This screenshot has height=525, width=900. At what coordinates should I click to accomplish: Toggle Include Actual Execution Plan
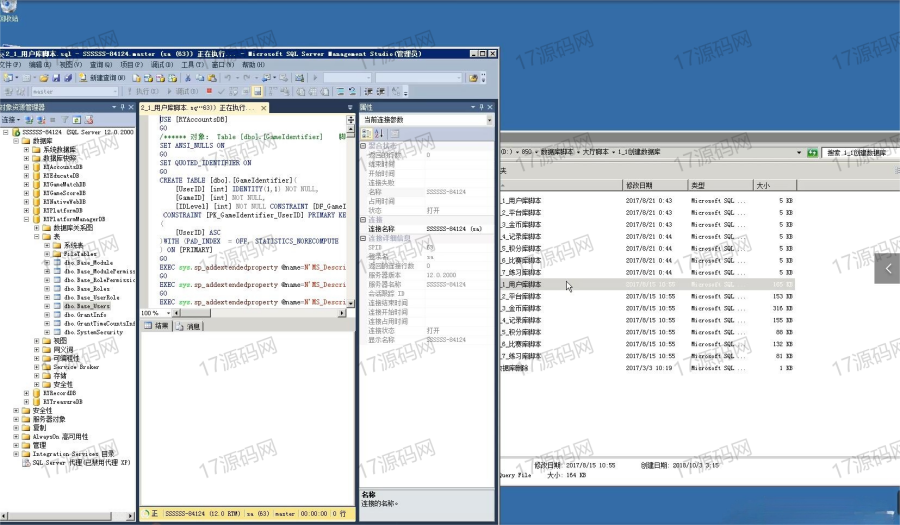point(273,91)
